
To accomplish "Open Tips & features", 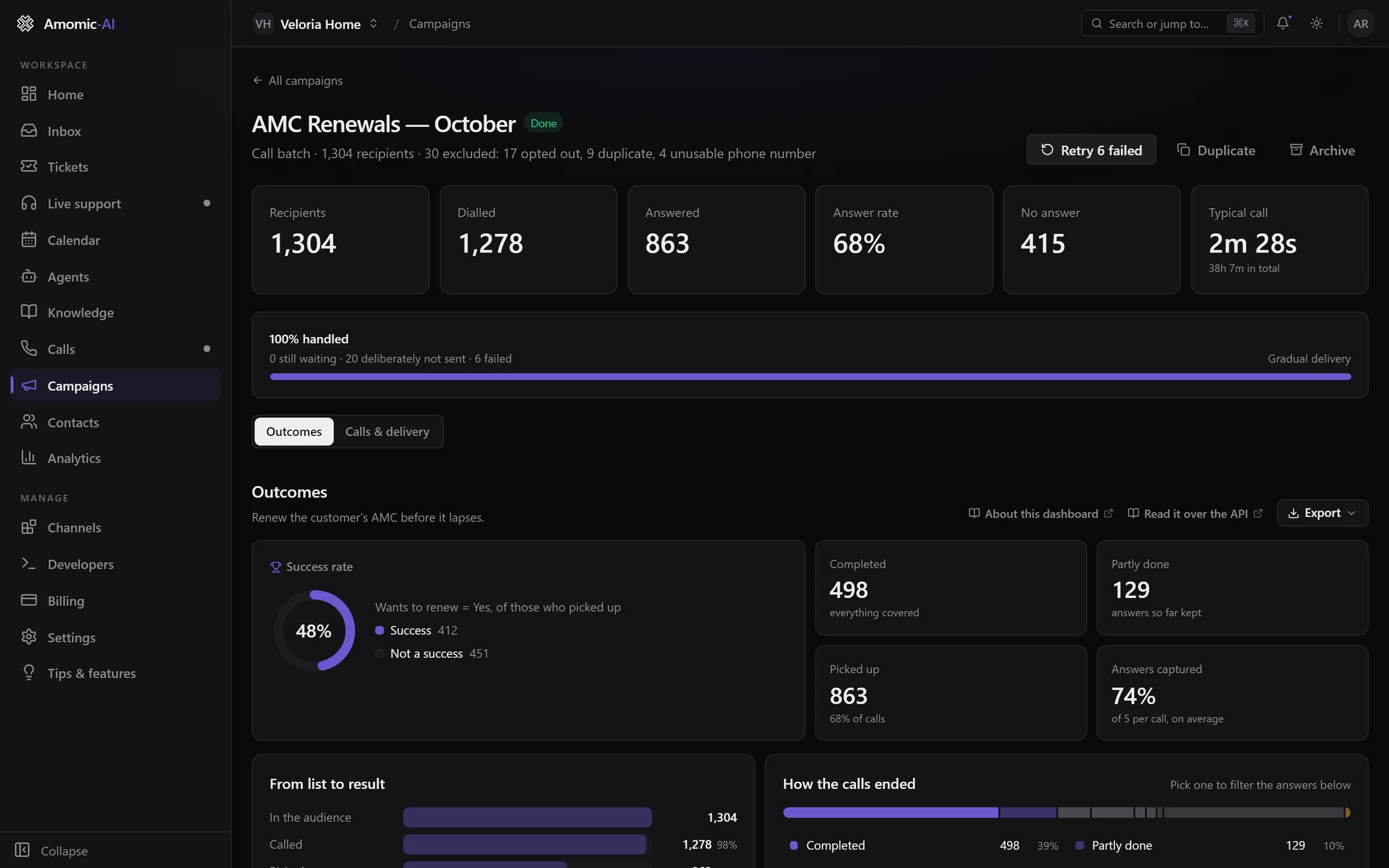I will pos(116,673).
